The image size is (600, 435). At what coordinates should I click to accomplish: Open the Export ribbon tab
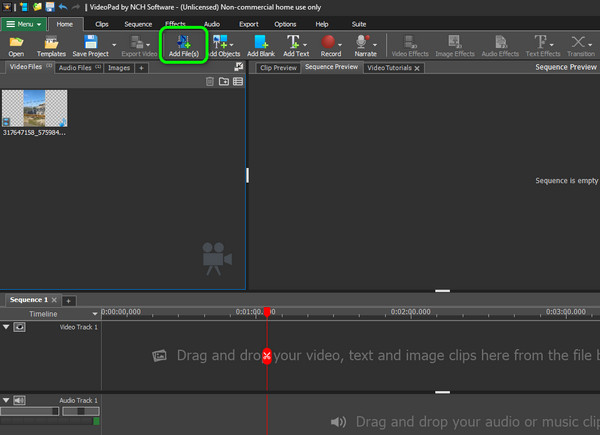pyautogui.click(x=249, y=24)
